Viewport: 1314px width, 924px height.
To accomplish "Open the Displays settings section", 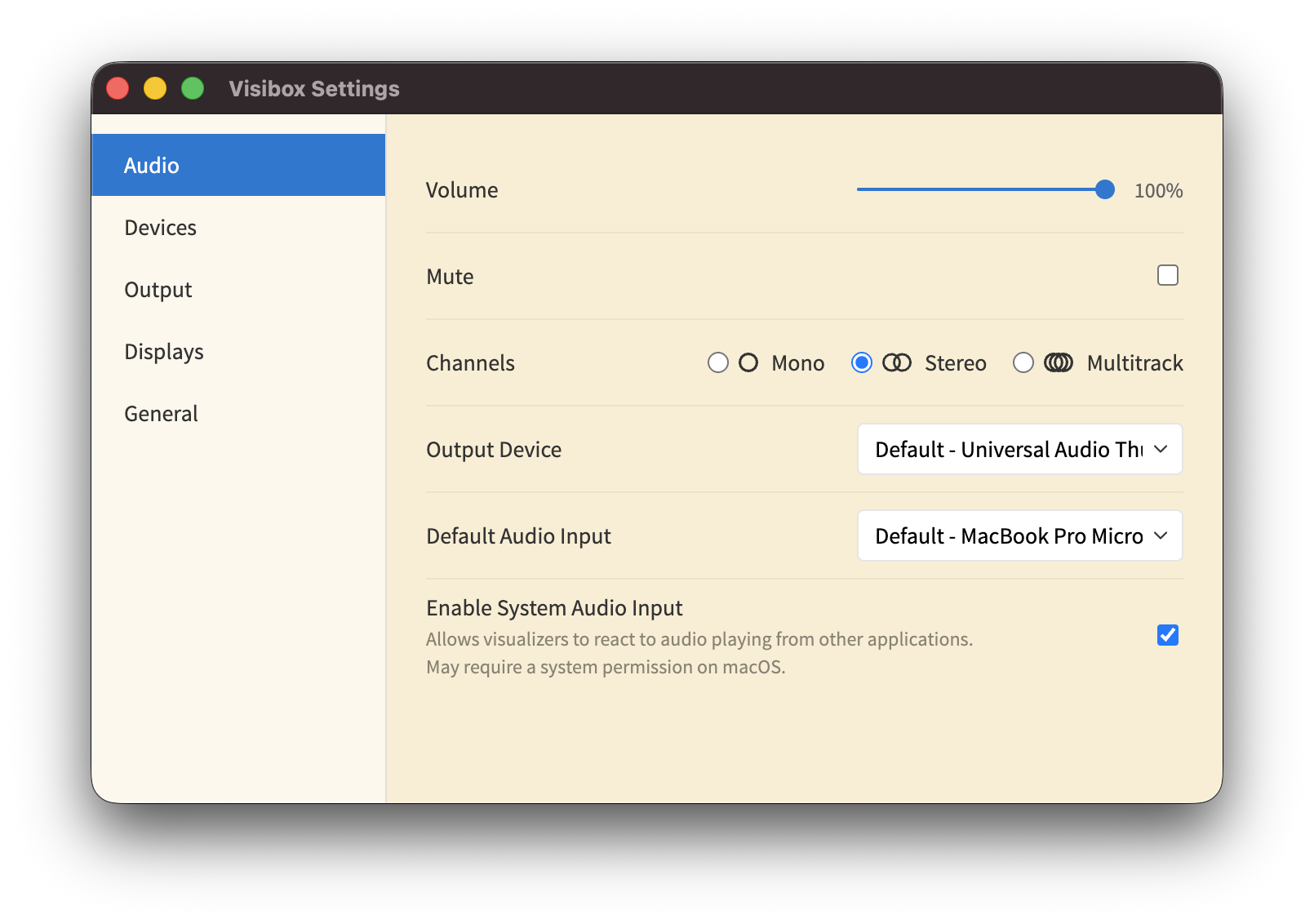I will point(164,352).
